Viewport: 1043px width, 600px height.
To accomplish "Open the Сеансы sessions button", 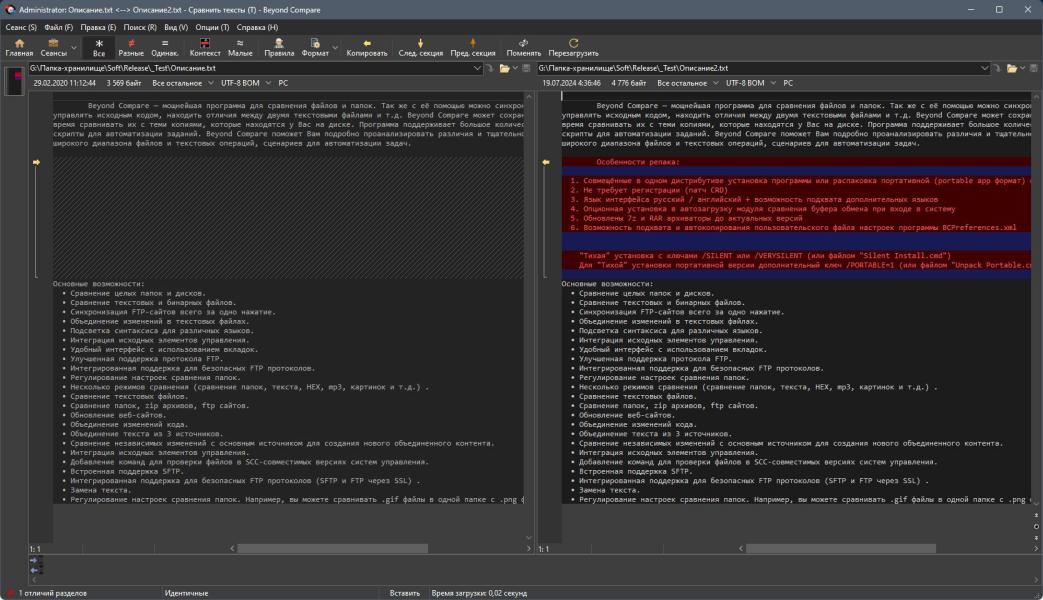I will (53, 47).
